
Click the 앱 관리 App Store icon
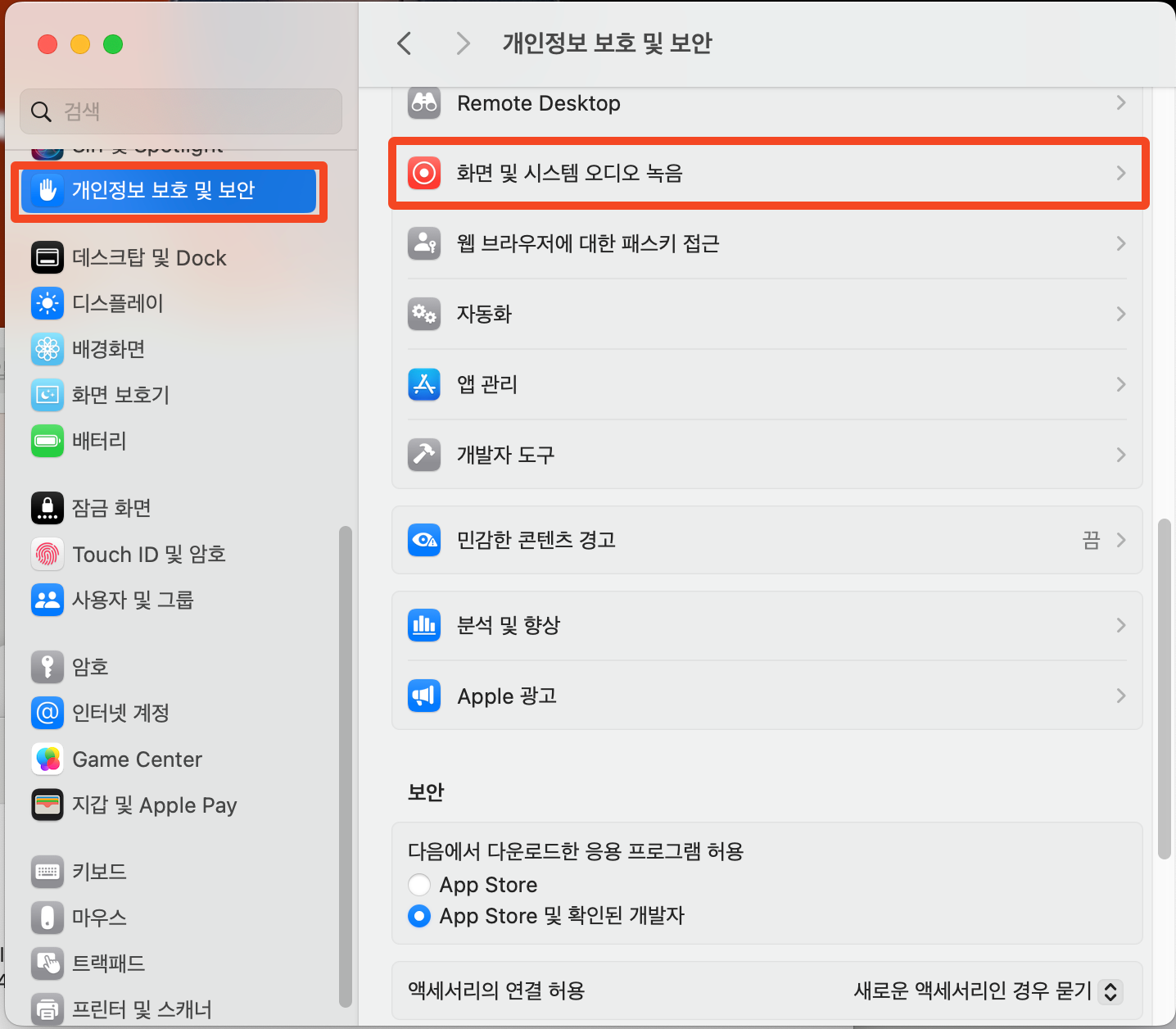424,384
